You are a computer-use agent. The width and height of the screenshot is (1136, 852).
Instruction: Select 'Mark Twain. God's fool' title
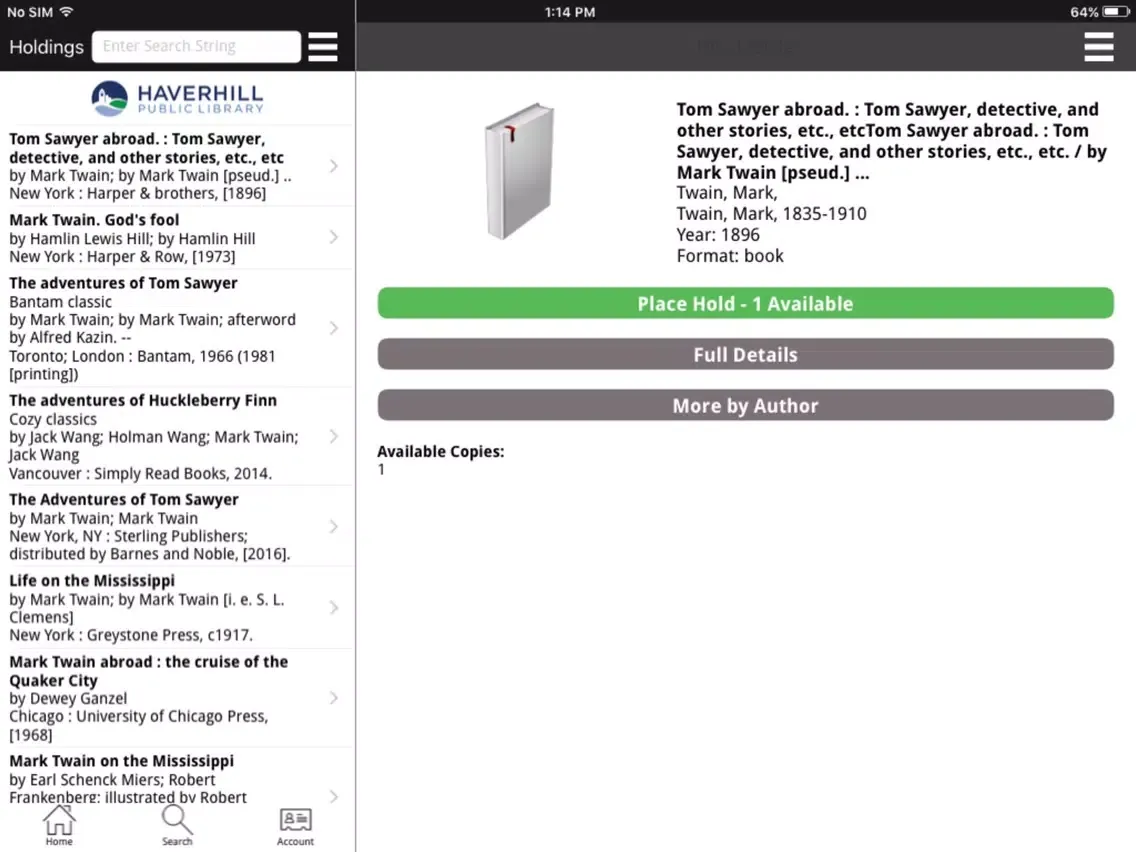pos(94,220)
